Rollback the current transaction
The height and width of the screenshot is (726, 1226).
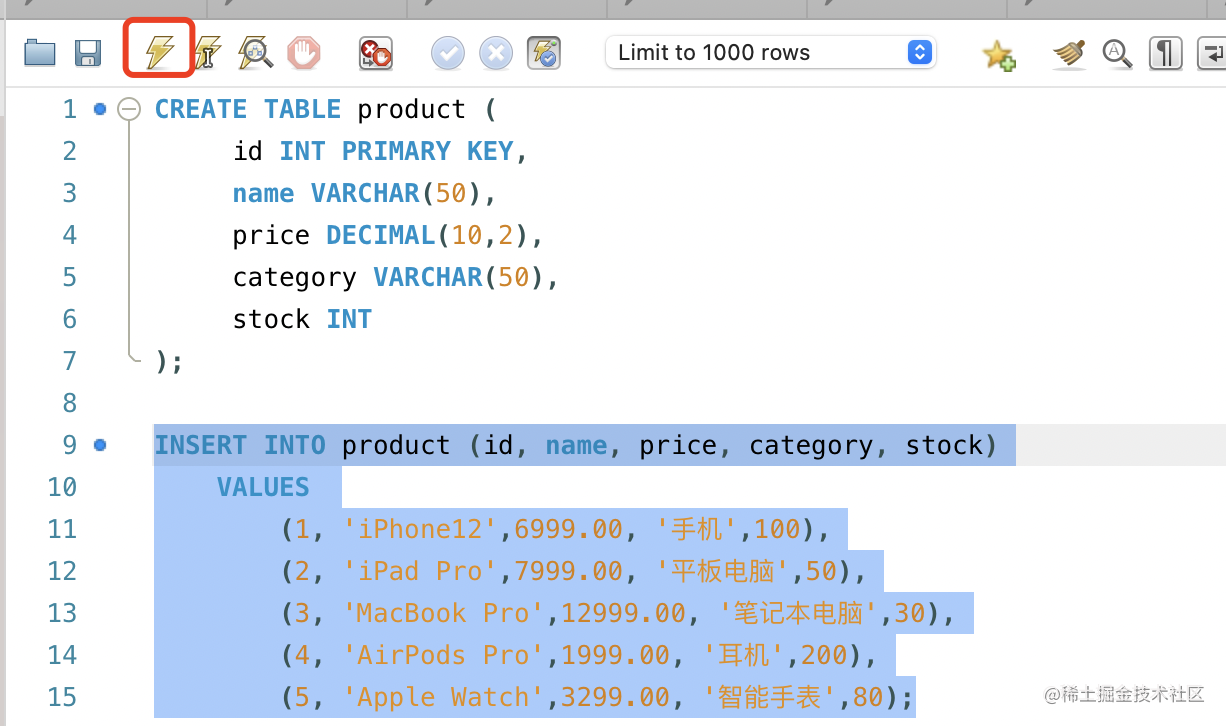496,53
